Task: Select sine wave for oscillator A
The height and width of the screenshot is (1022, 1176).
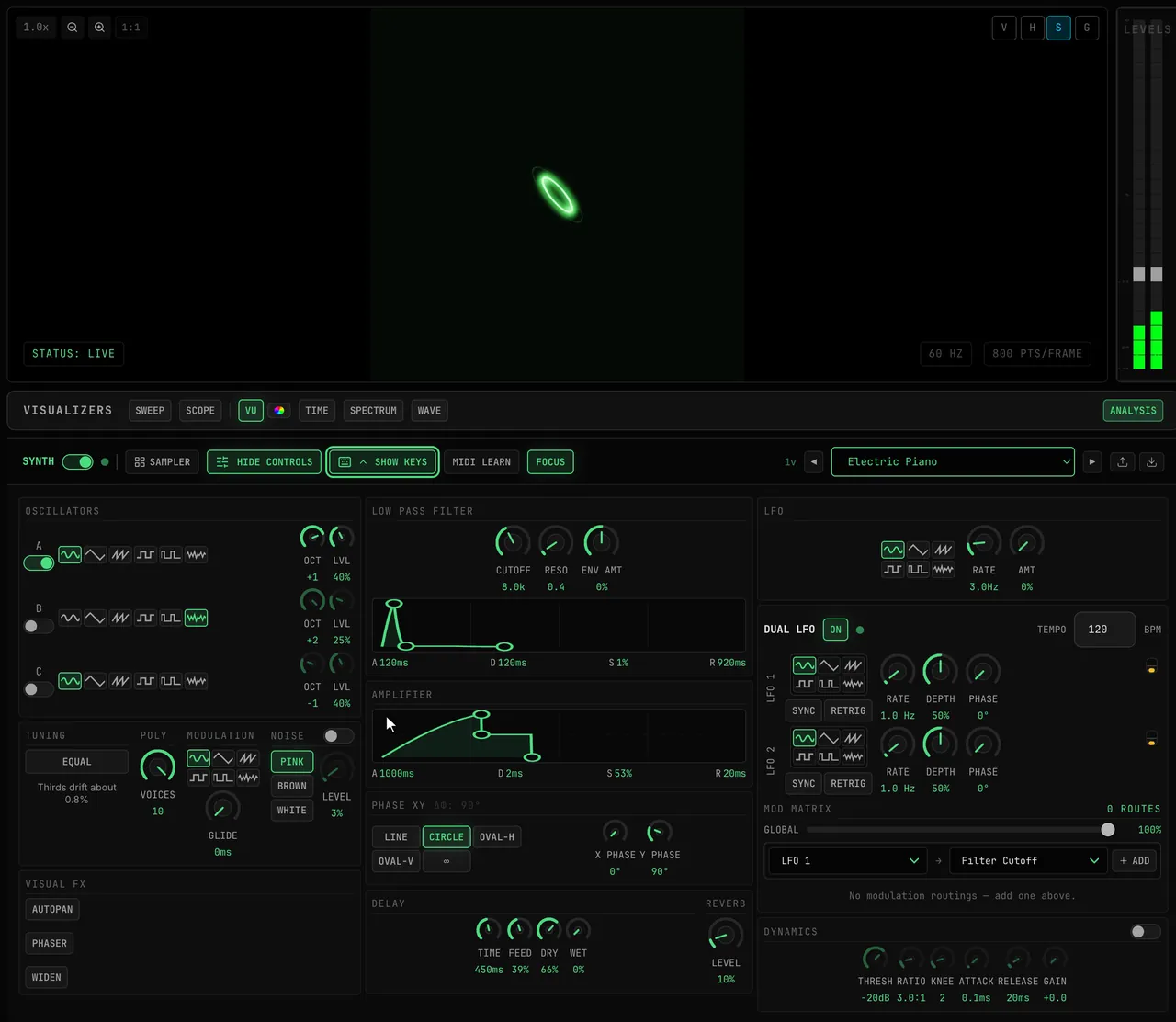Action: (x=70, y=555)
